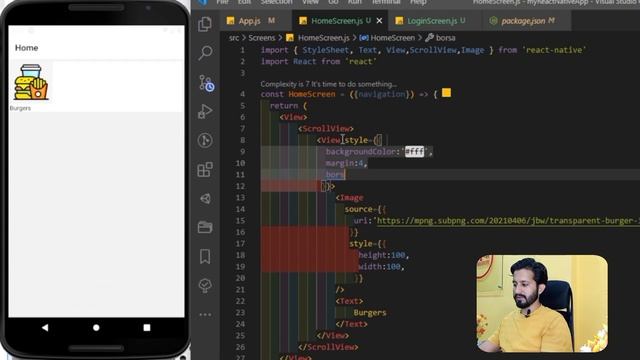Image resolution: width=640 pixels, height=360 pixels.
Task: Tap the Android back triangle button
Action: [45, 327]
